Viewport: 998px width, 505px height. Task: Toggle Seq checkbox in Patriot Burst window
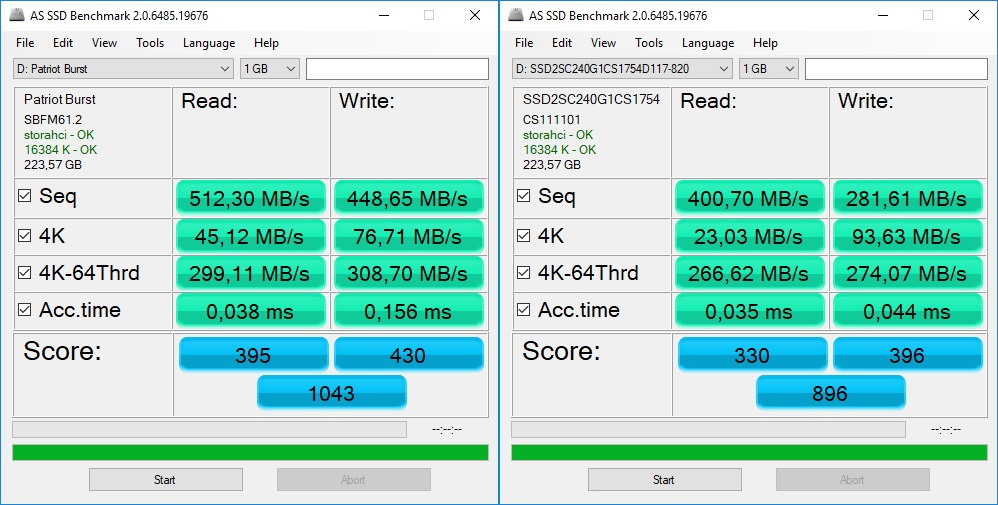[24, 196]
